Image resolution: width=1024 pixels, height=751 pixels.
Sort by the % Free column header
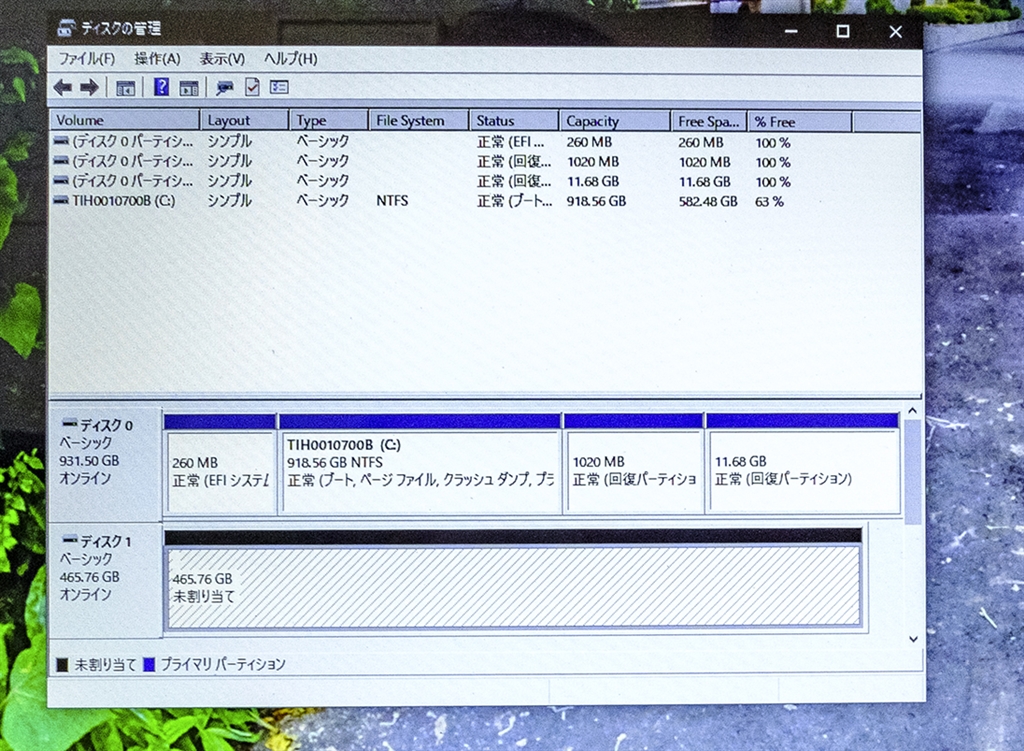800,121
